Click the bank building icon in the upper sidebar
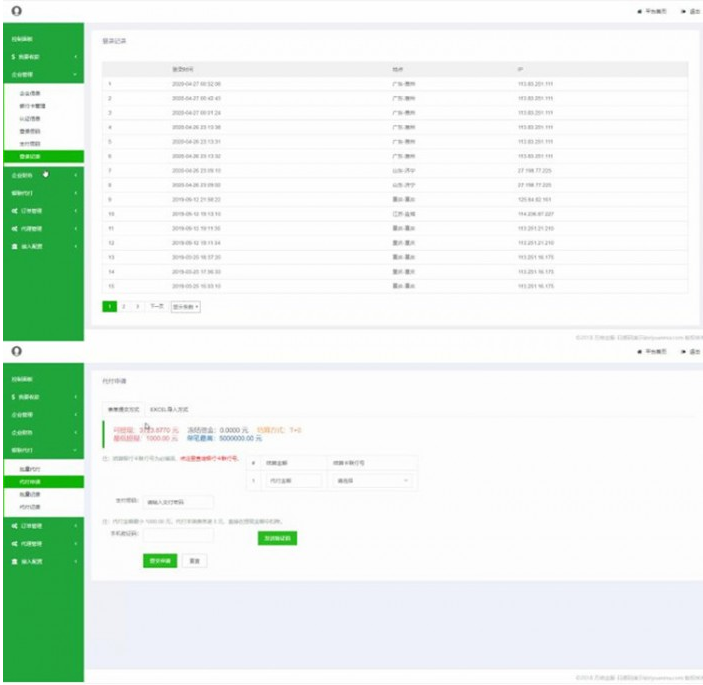The image size is (703, 685). [x=14, y=247]
